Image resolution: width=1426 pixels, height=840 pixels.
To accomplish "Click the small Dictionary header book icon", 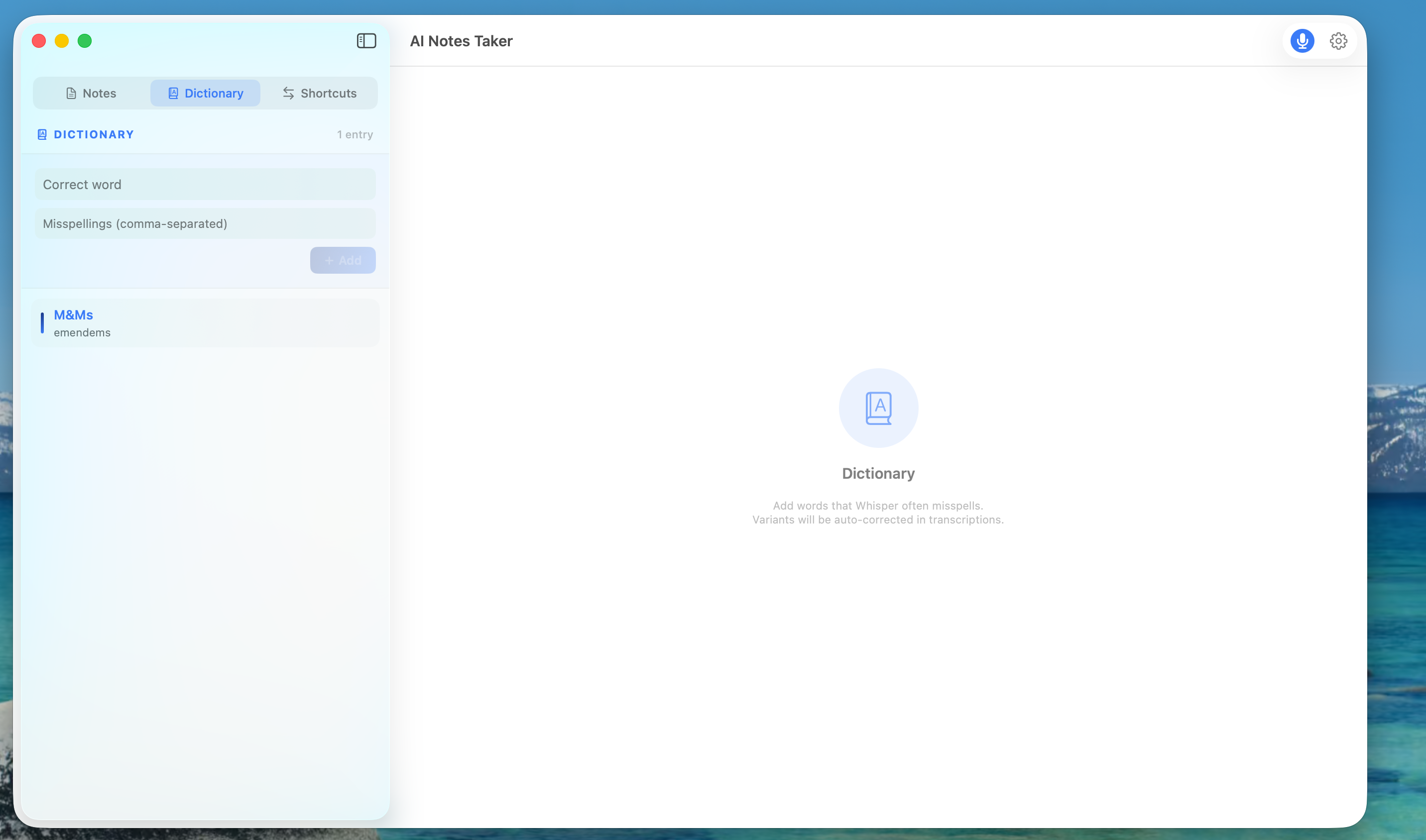I will pyautogui.click(x=42, y=135).
